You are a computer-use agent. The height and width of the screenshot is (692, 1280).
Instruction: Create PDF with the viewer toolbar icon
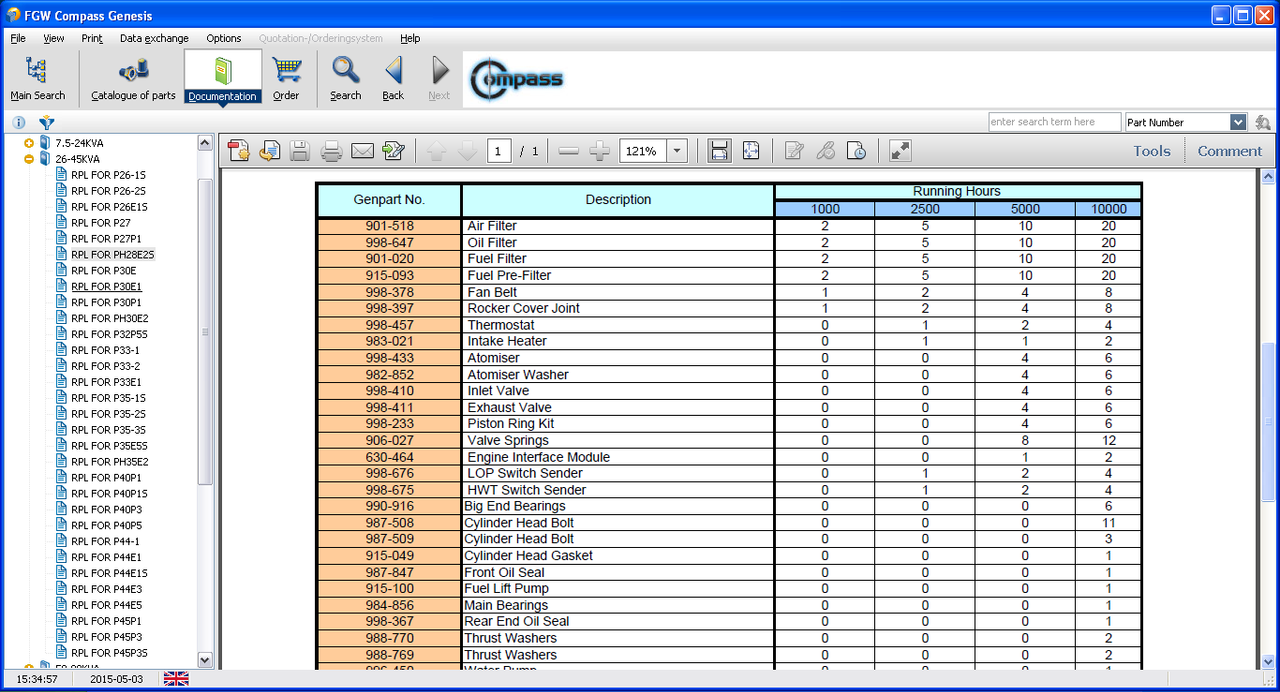[239, 151]
